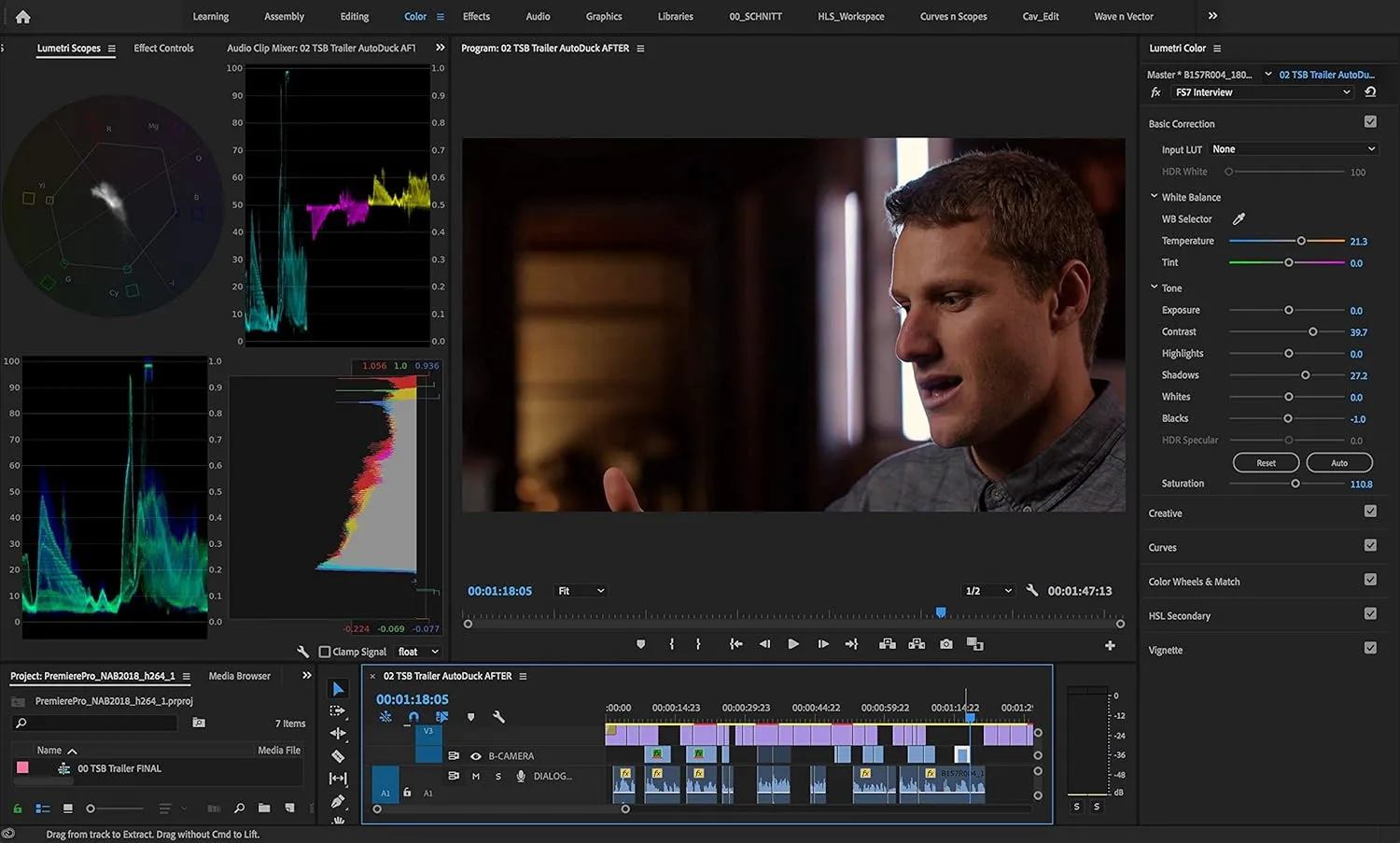Mute the DIALOG audio track

pyautogui.click(x=475, y=776)
